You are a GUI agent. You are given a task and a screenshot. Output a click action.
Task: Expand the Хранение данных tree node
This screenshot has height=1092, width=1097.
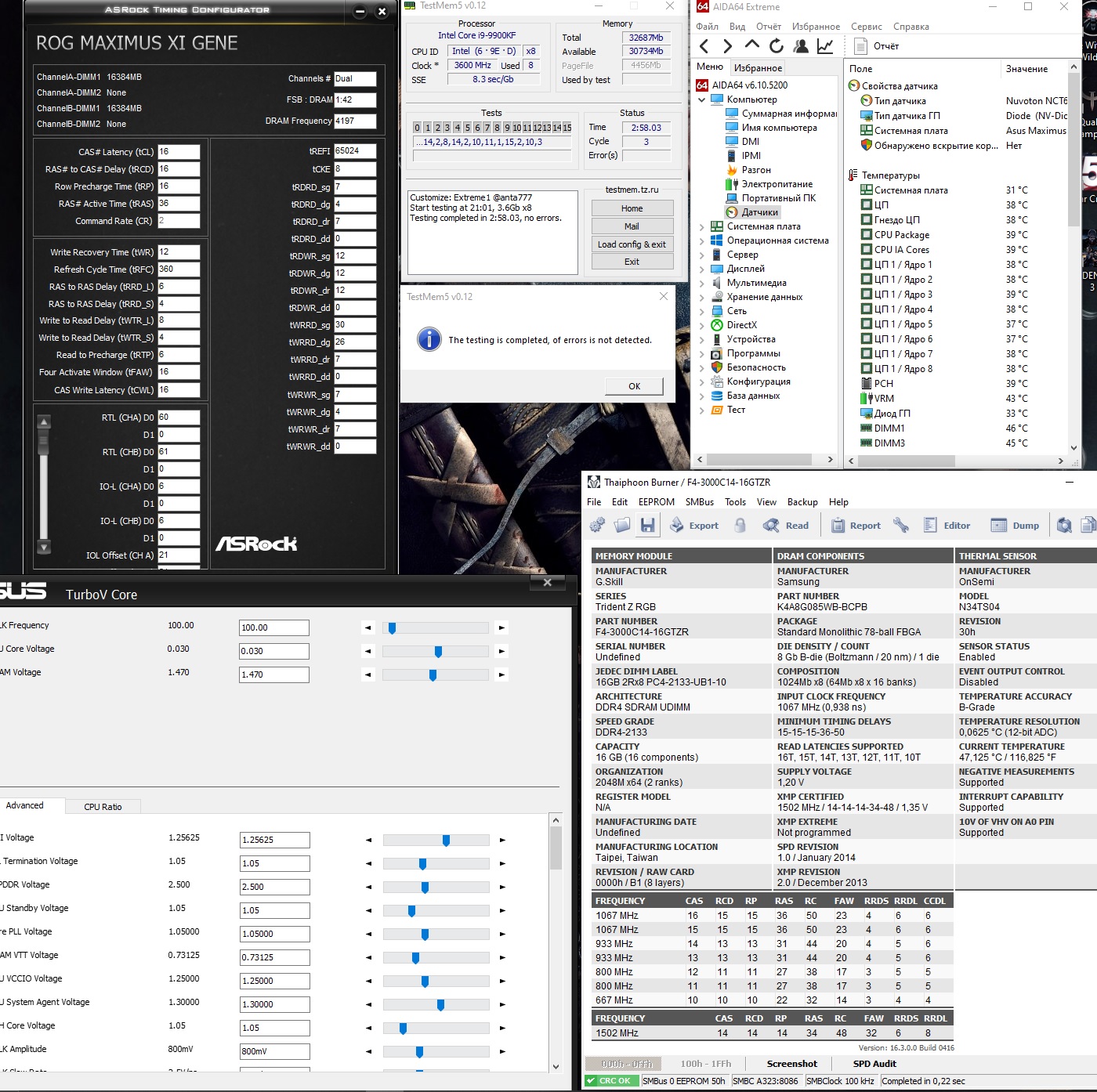point(701,297)
